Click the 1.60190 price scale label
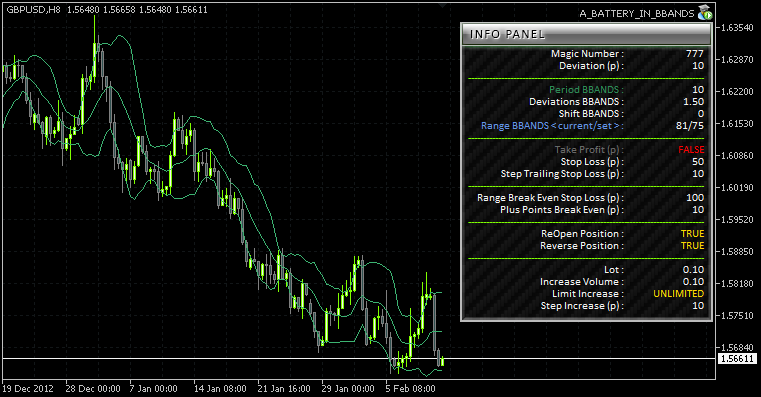761x397 pixels. (738, 187)
